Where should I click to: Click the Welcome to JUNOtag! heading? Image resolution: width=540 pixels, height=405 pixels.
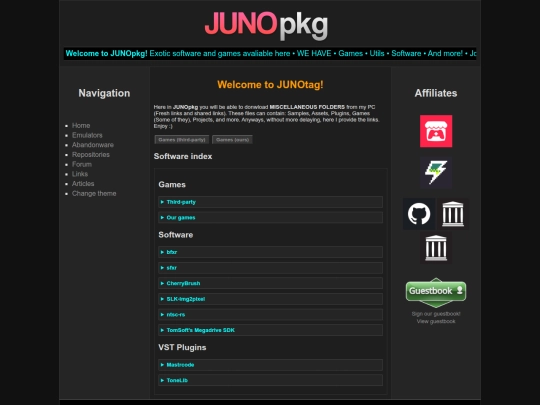tap(270, 85)
